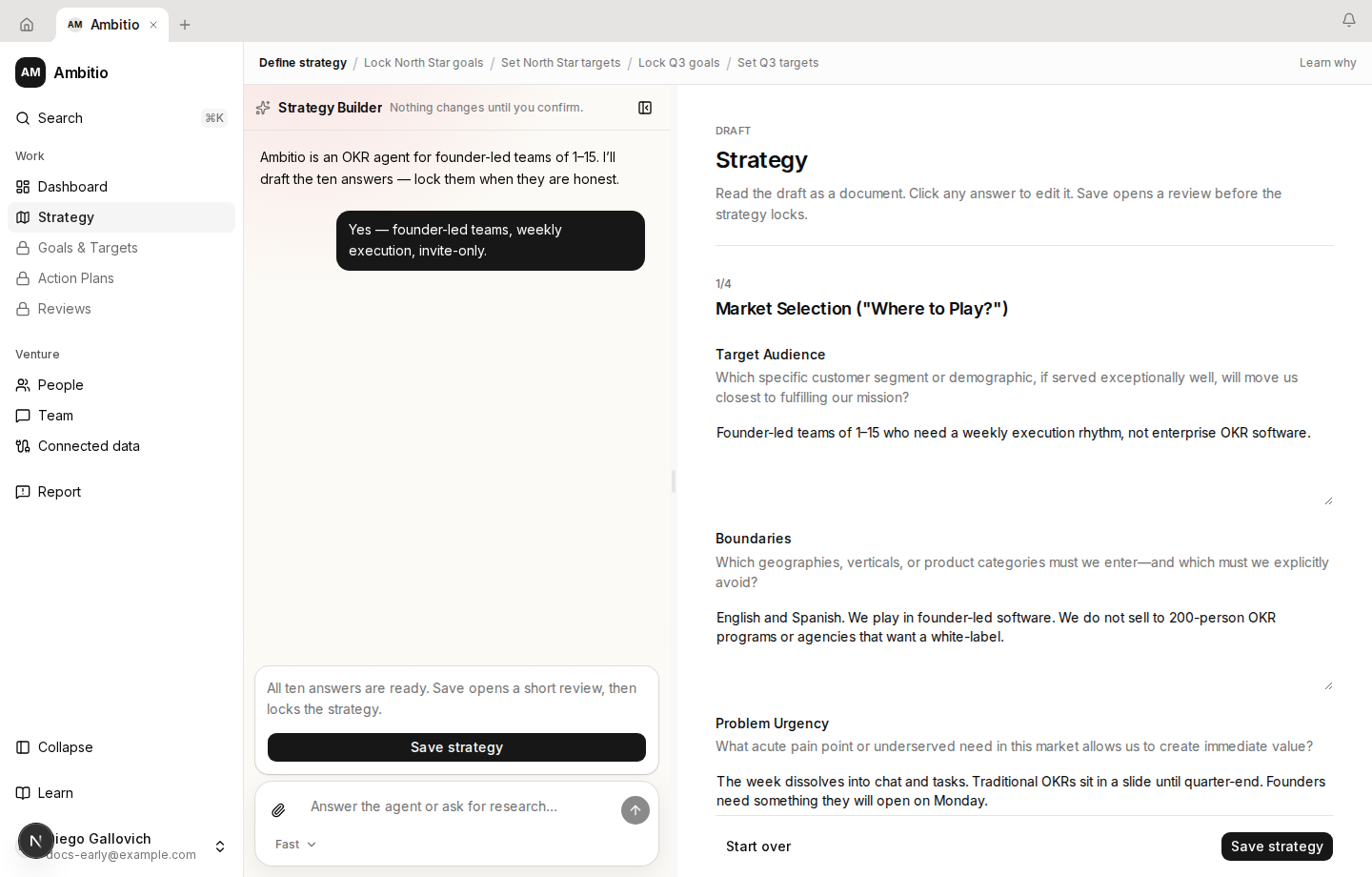
Task: Close the Ambitio tab
Action: (153, 25)
